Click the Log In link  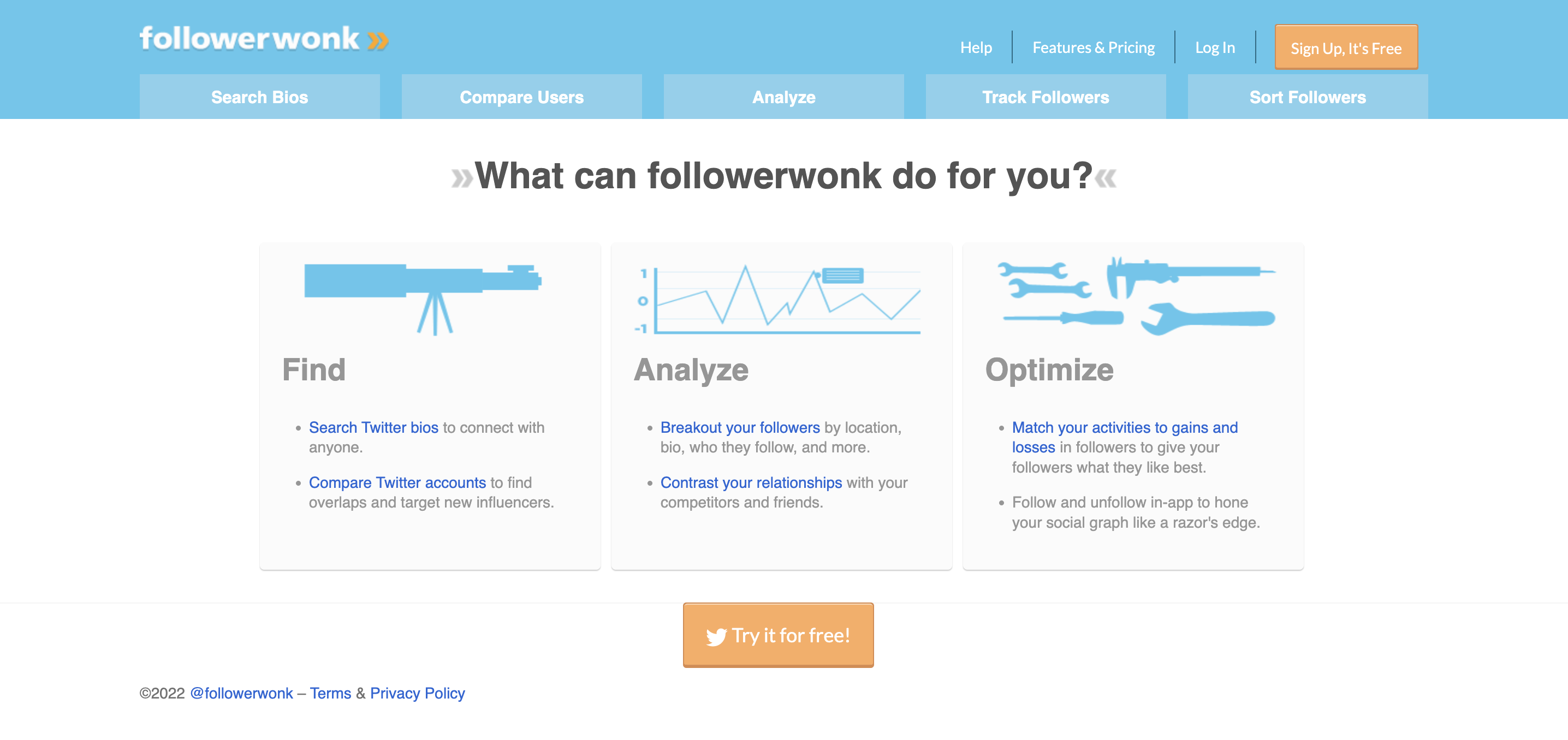(x=1215, y=46)
